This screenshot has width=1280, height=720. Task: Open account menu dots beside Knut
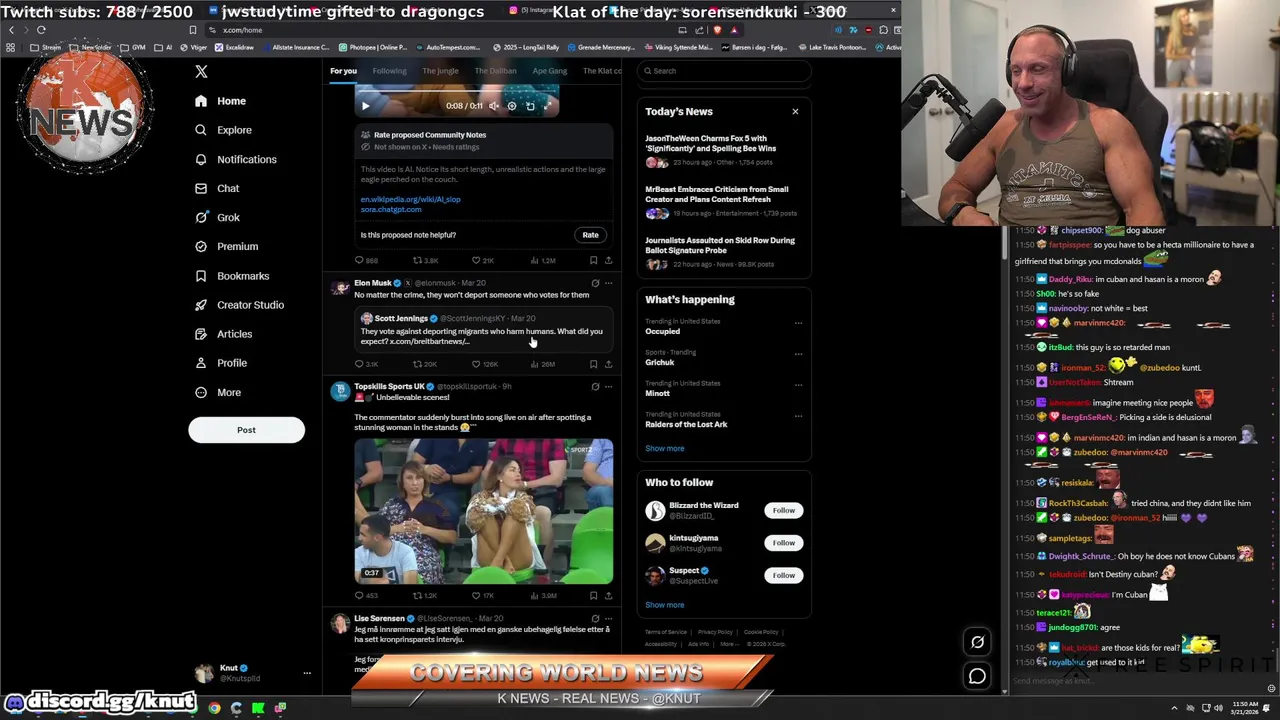(x=307, y=673)
